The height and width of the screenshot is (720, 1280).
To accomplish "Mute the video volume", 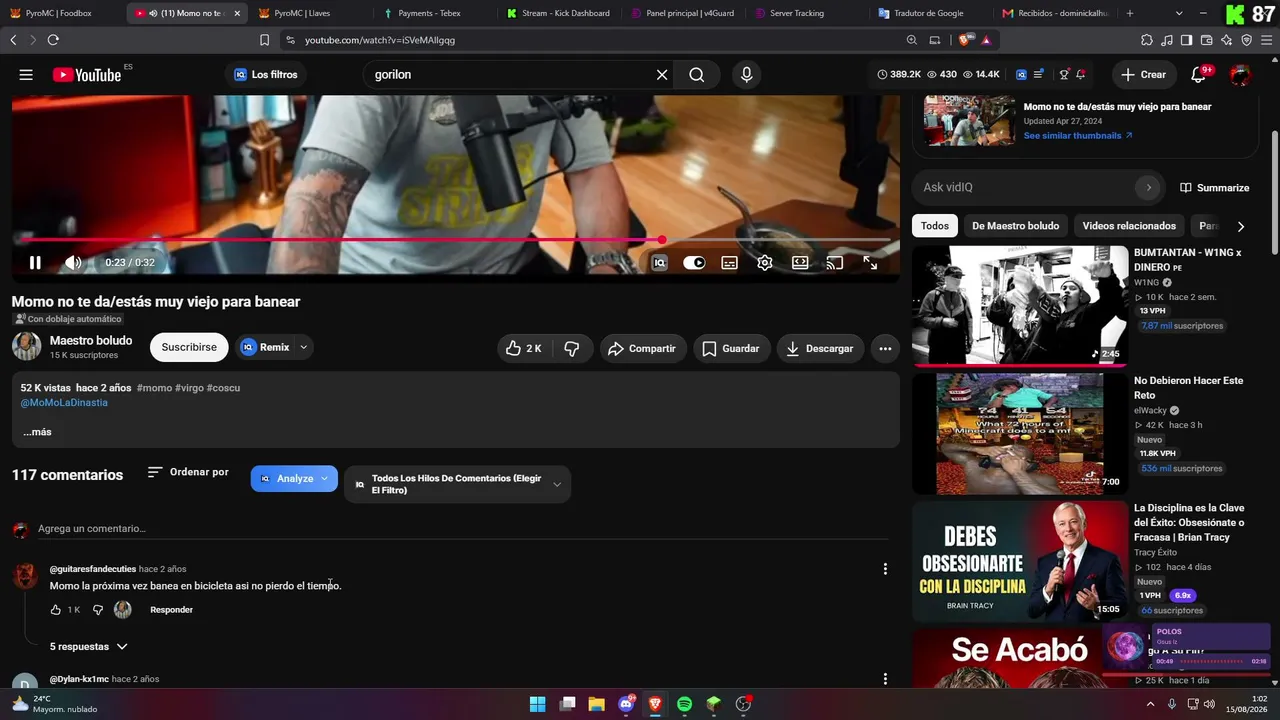I will [x=73, y=263].
